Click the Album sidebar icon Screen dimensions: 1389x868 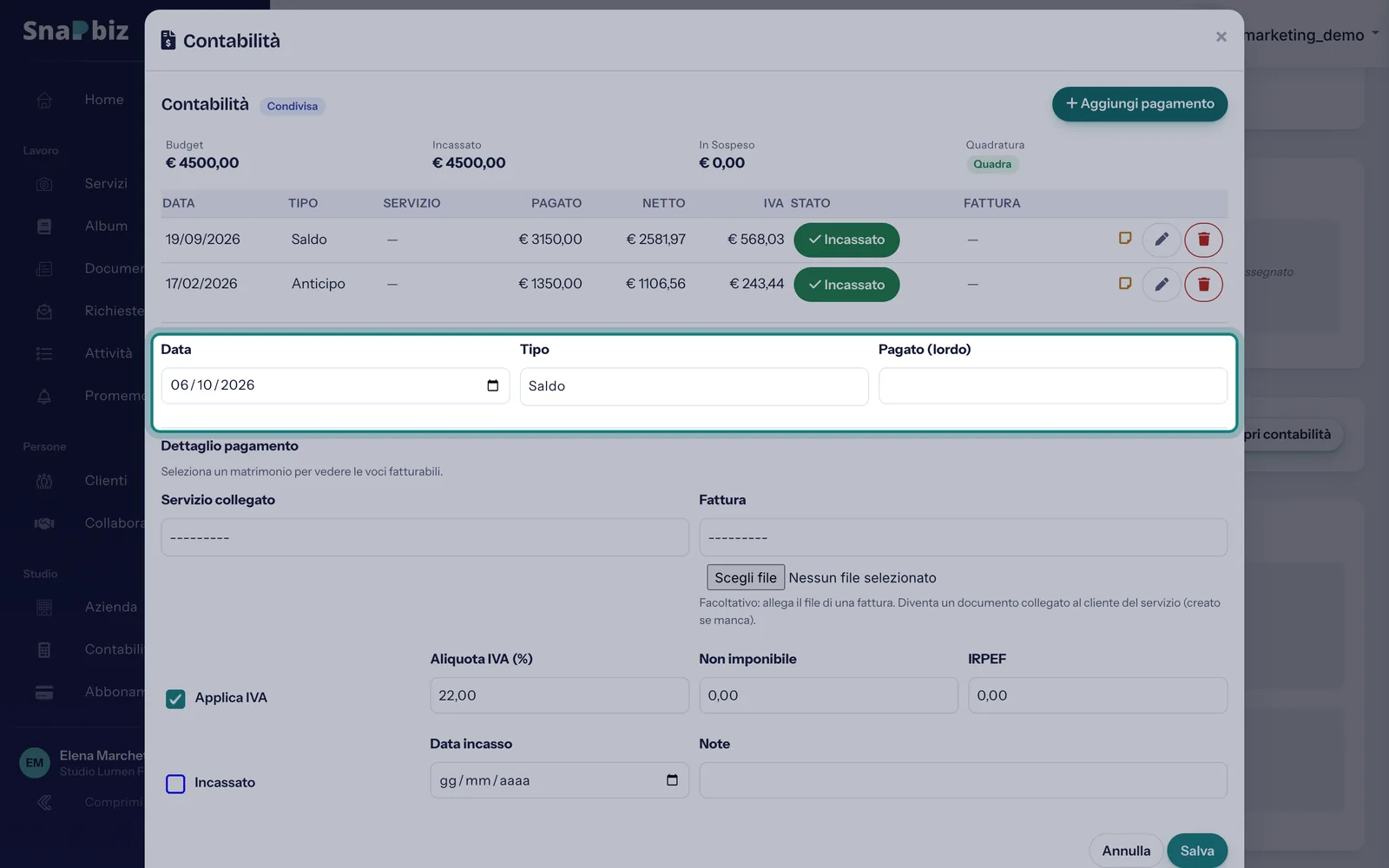[44, 227]
